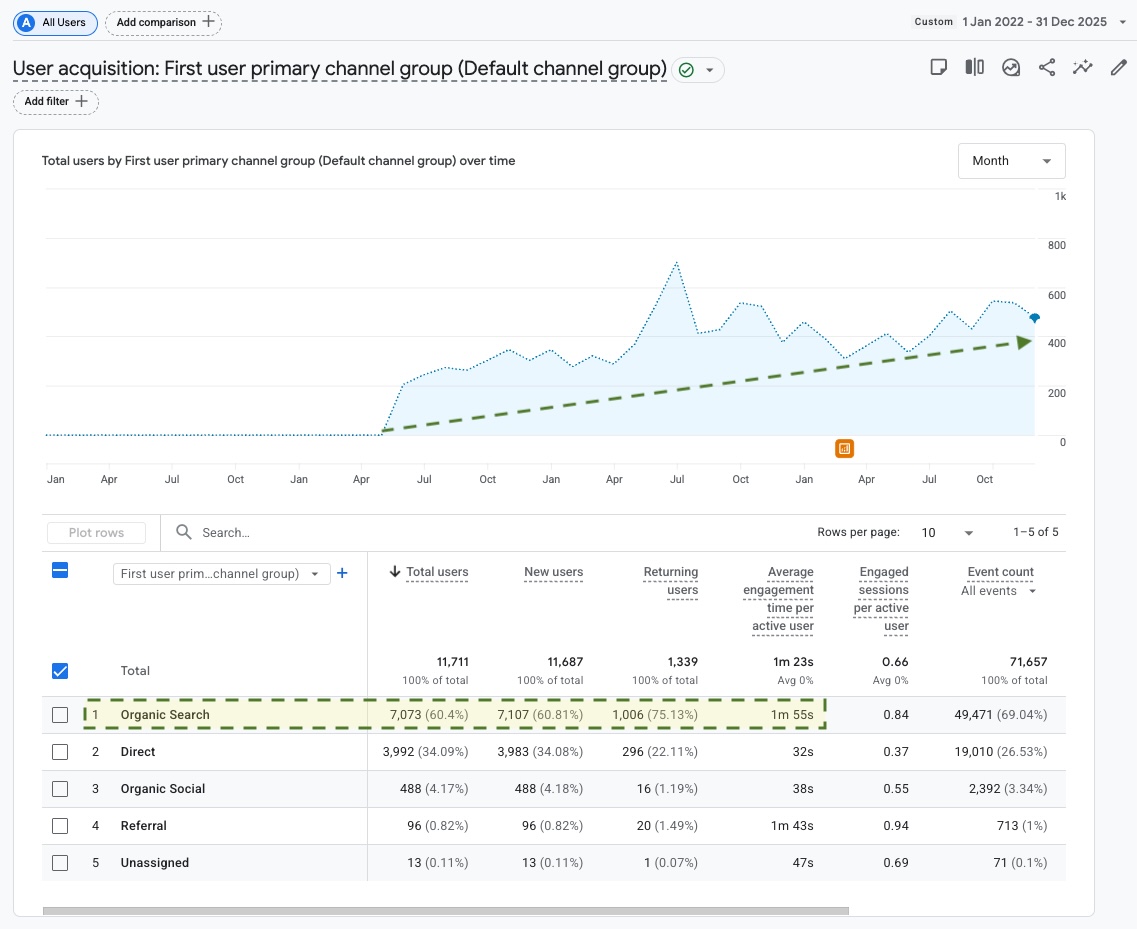Click the blue end data point marker
The image size is (1137, 929).
(x=1035, y=318)
